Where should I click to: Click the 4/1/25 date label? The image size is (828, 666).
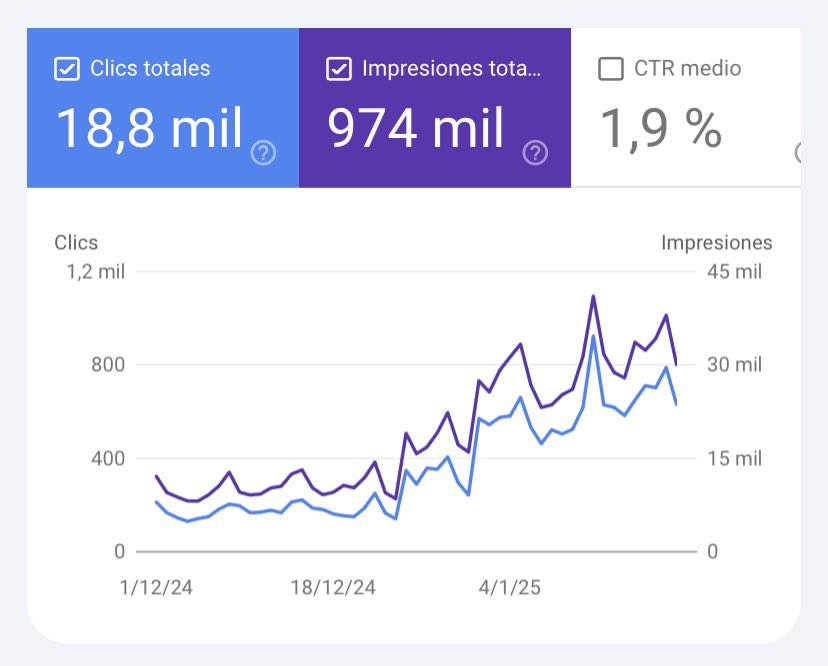pos(508,587)
